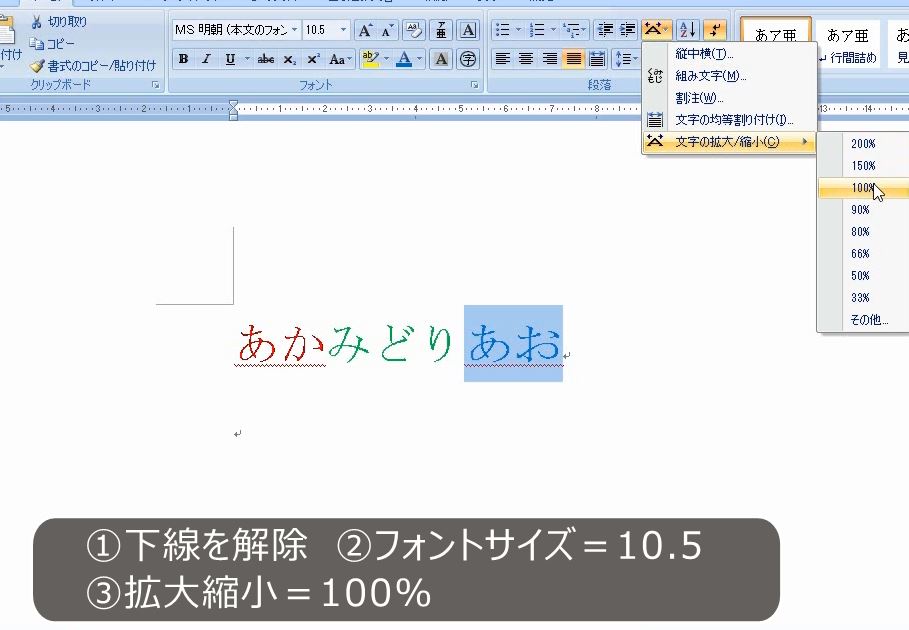Apply the yellow text highlight color
Viewport: 909px width, 630px height.
click(370, 59)
